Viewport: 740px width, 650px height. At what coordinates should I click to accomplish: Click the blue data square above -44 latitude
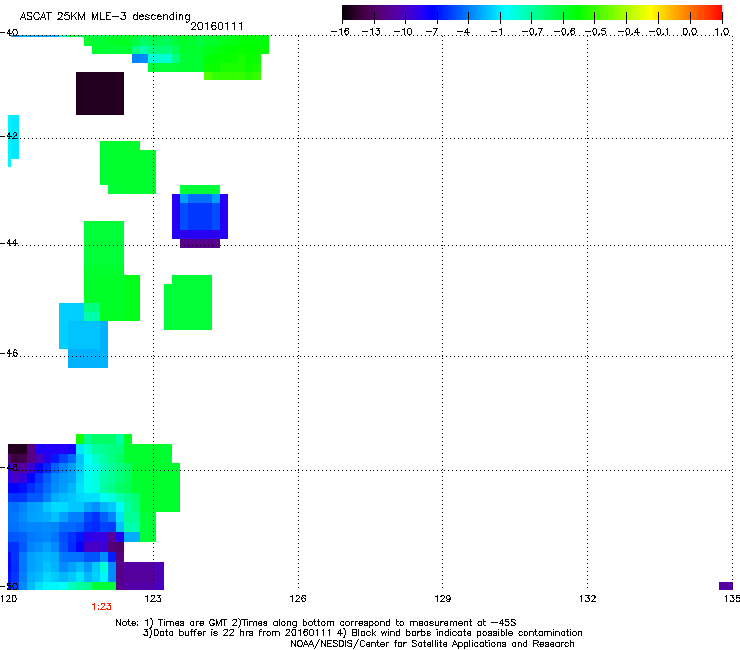click(200, 216)
